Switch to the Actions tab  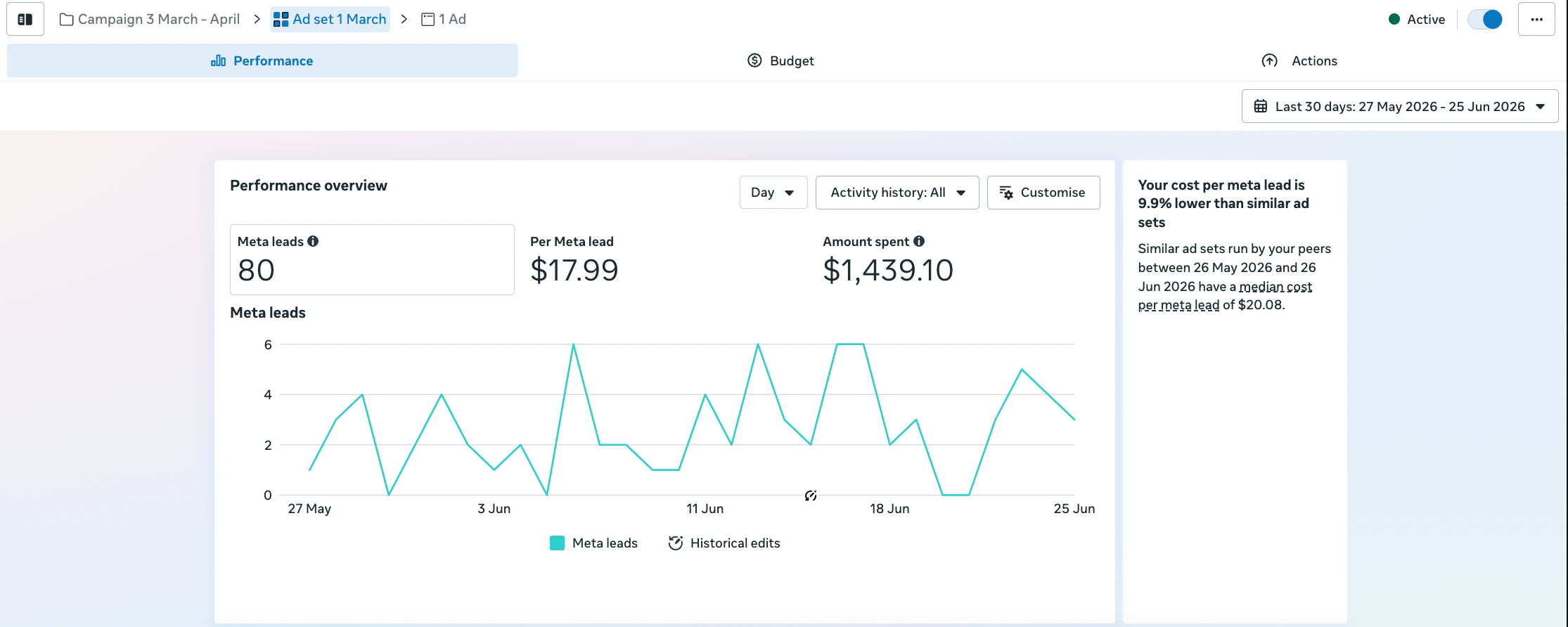1299,60
